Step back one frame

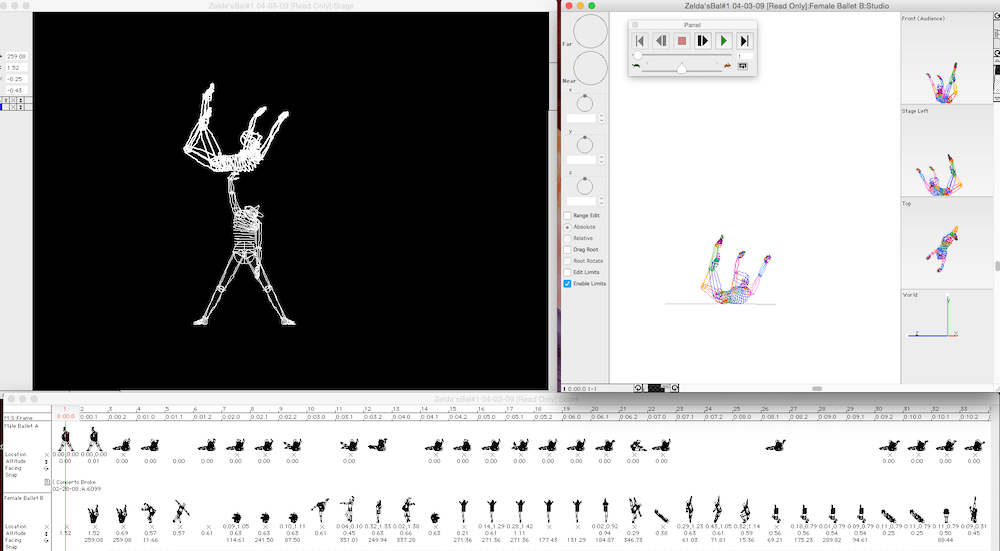pyautogui.click(x=661, y=41)
